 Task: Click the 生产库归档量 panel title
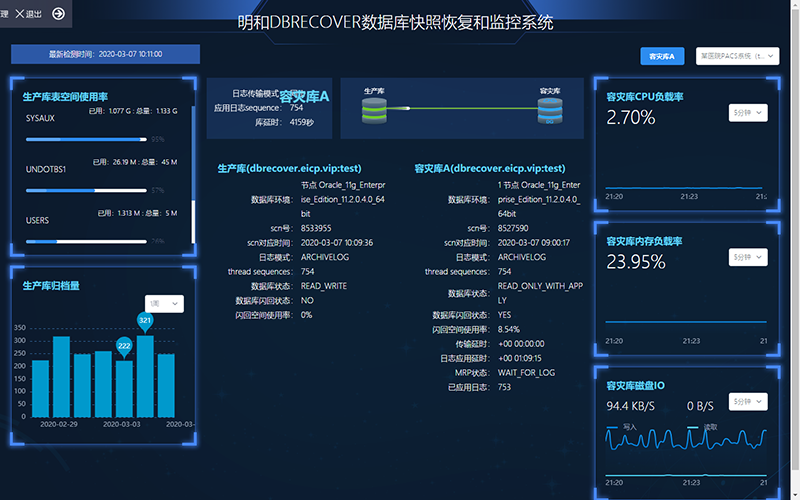[x=51, y=286]
